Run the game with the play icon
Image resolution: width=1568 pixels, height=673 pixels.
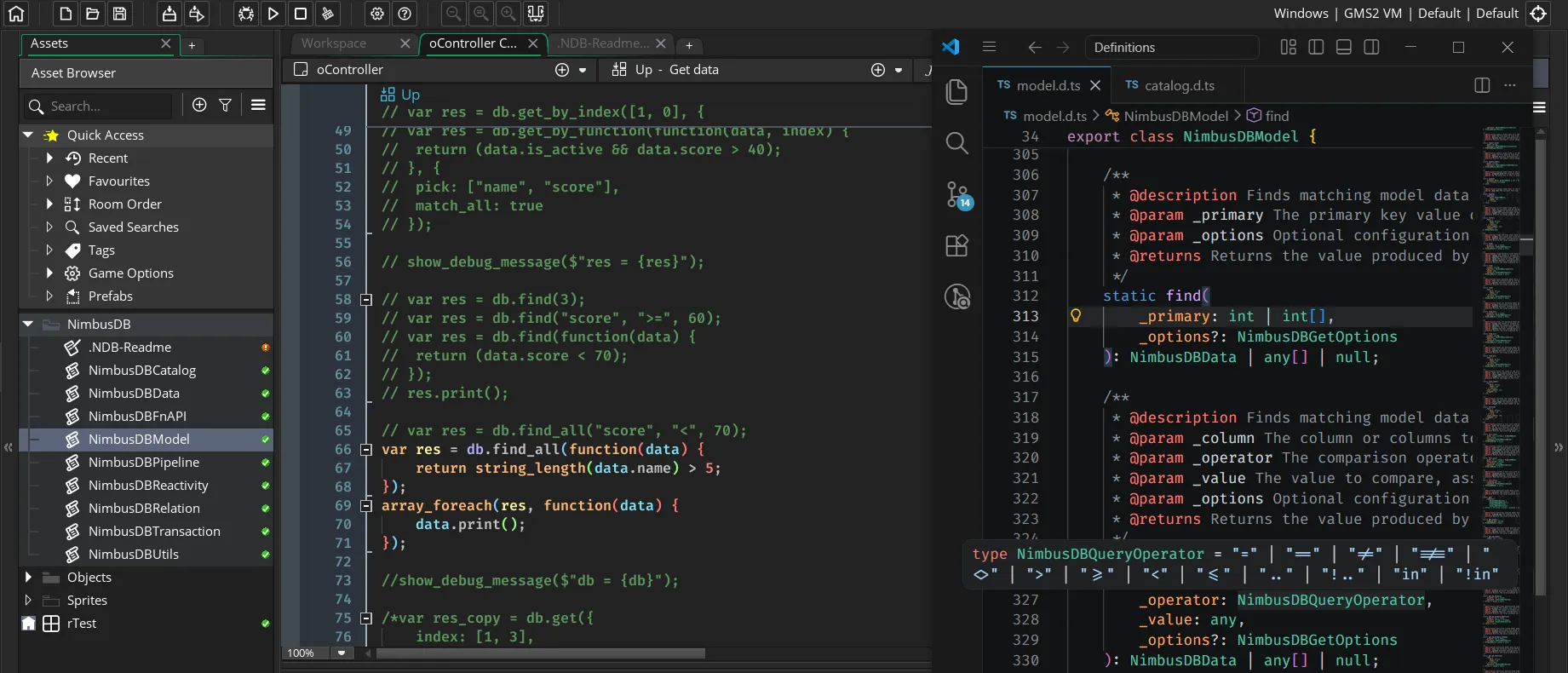273,14
